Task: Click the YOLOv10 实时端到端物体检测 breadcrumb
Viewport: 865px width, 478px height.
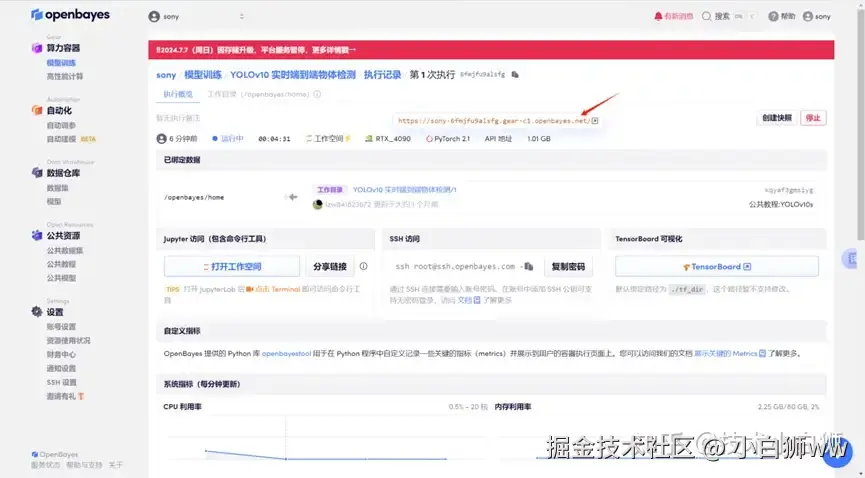Action: point(293,75)
